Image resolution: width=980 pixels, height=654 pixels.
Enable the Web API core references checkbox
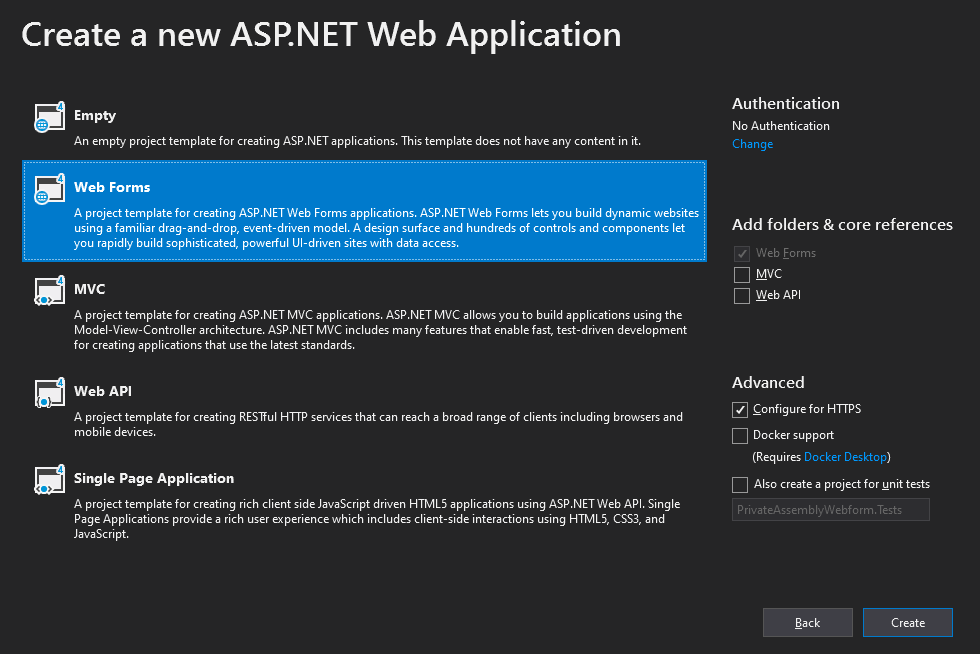pos(741,296)
